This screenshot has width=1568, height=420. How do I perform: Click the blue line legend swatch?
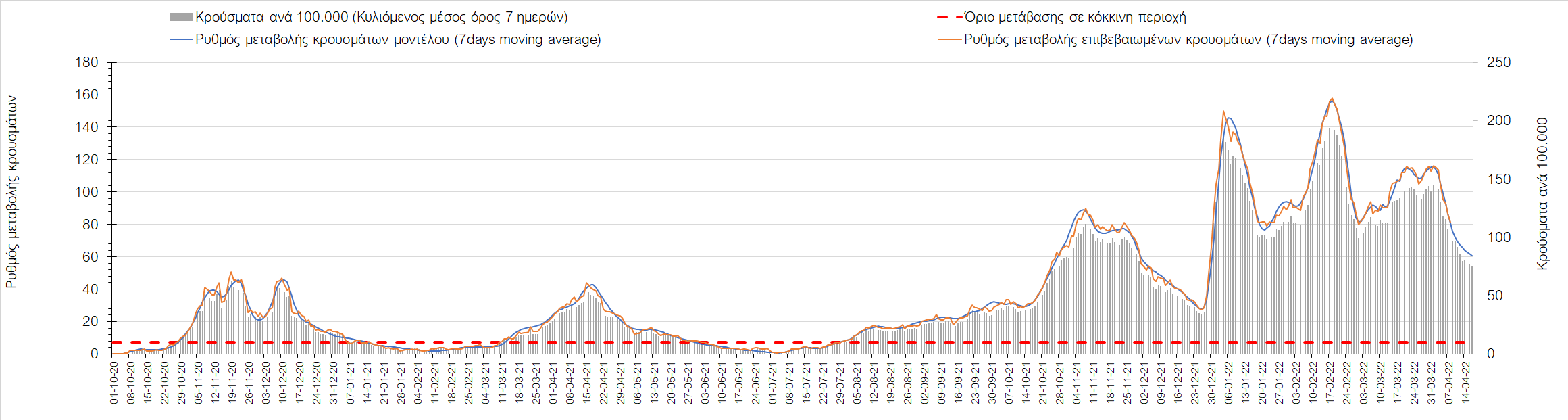(181, 40)
